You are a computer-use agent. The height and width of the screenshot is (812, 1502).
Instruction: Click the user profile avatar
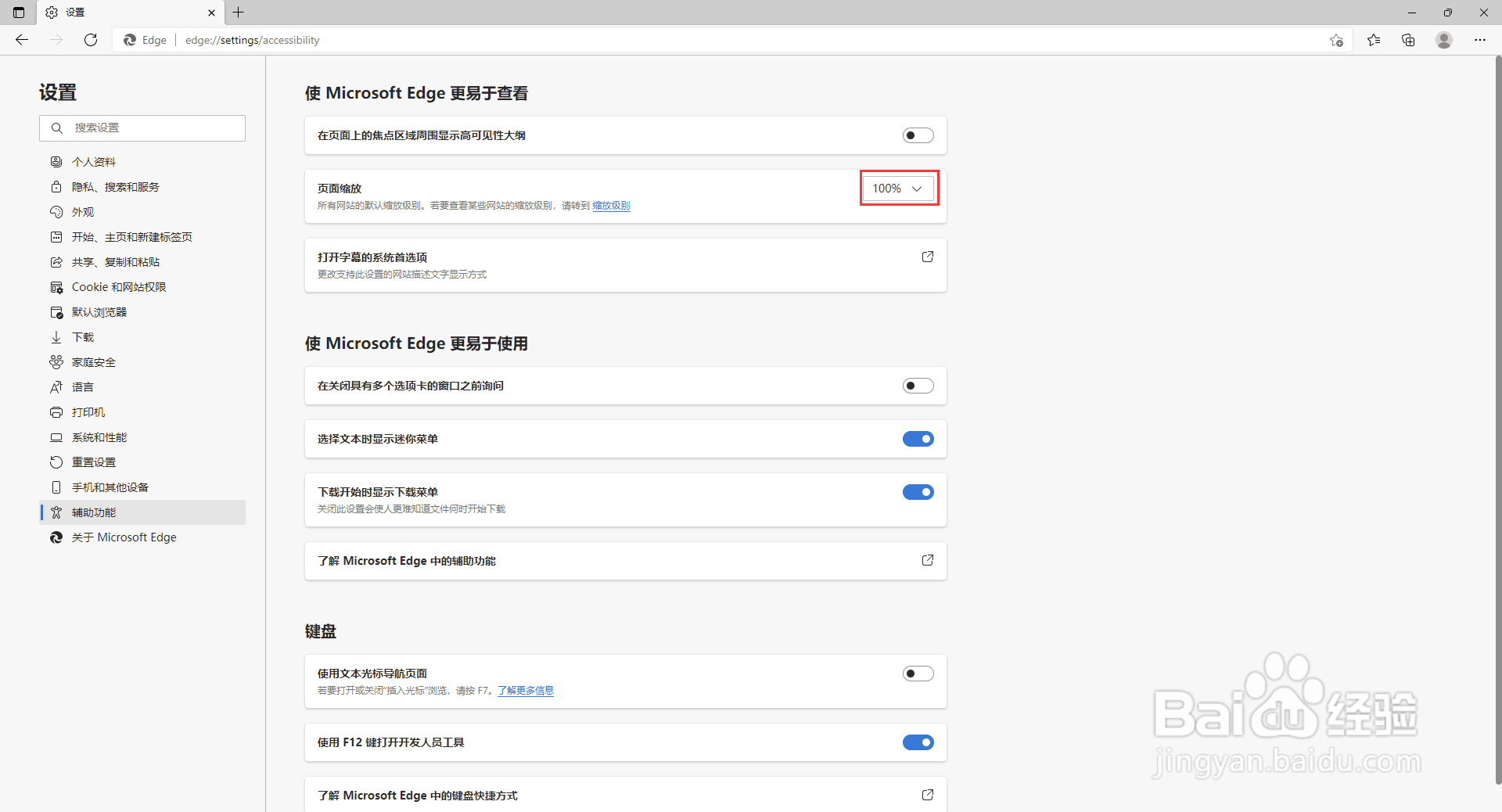pyautogui.click(x=1444, y=40)
